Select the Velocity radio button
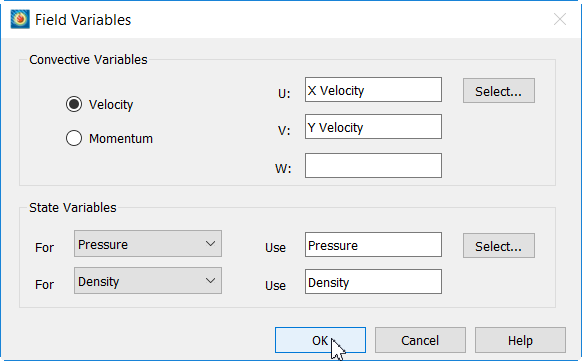Image resolution: width=582 pixels, height=361 pixels. 74,104
